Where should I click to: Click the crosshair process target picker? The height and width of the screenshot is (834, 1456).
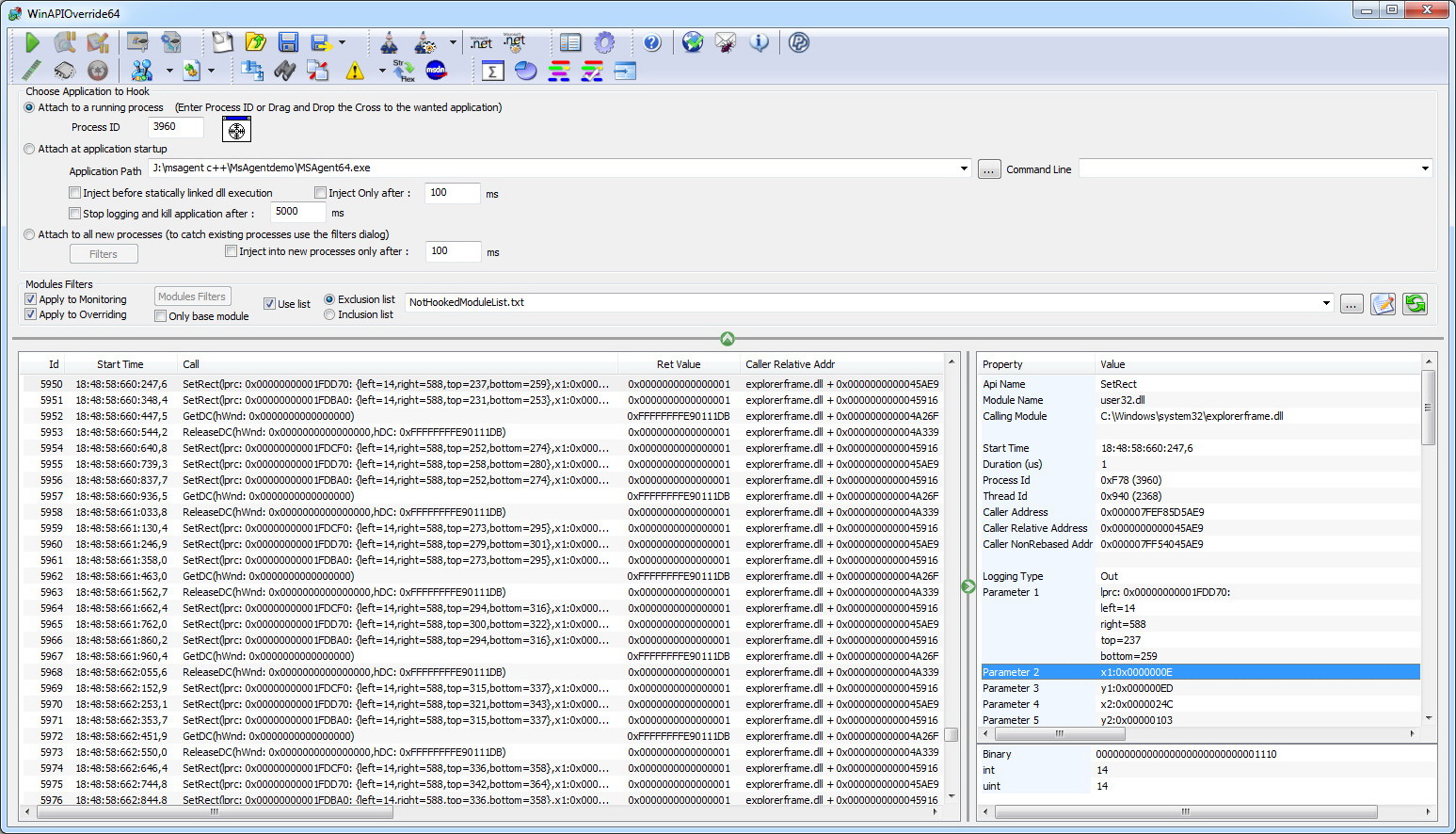(x=236, y=130)
